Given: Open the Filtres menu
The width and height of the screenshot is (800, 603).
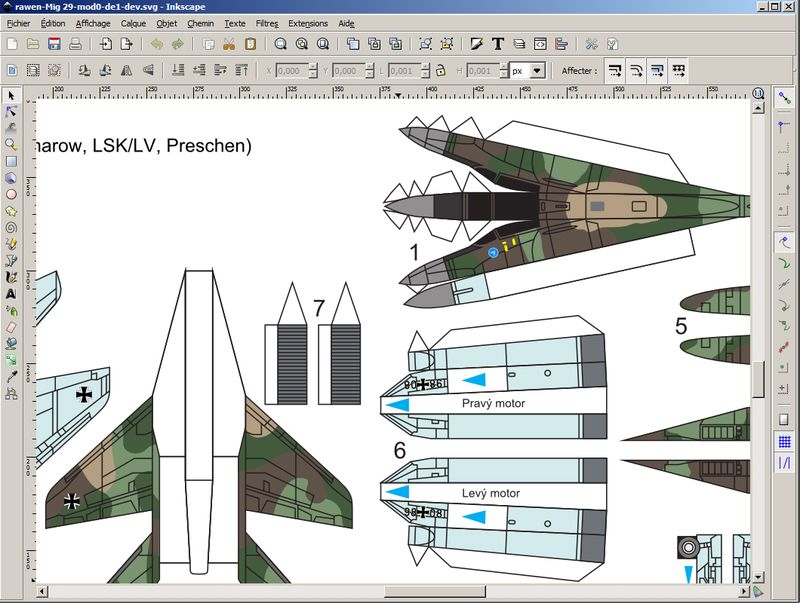Looking at the screenshot, I should (267, 23).
